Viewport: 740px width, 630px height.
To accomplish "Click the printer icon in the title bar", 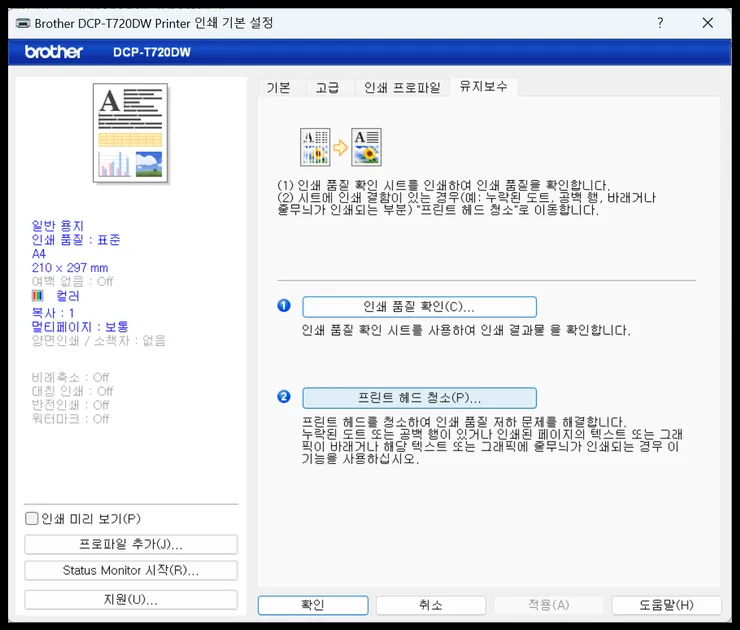I will (23, 23).
